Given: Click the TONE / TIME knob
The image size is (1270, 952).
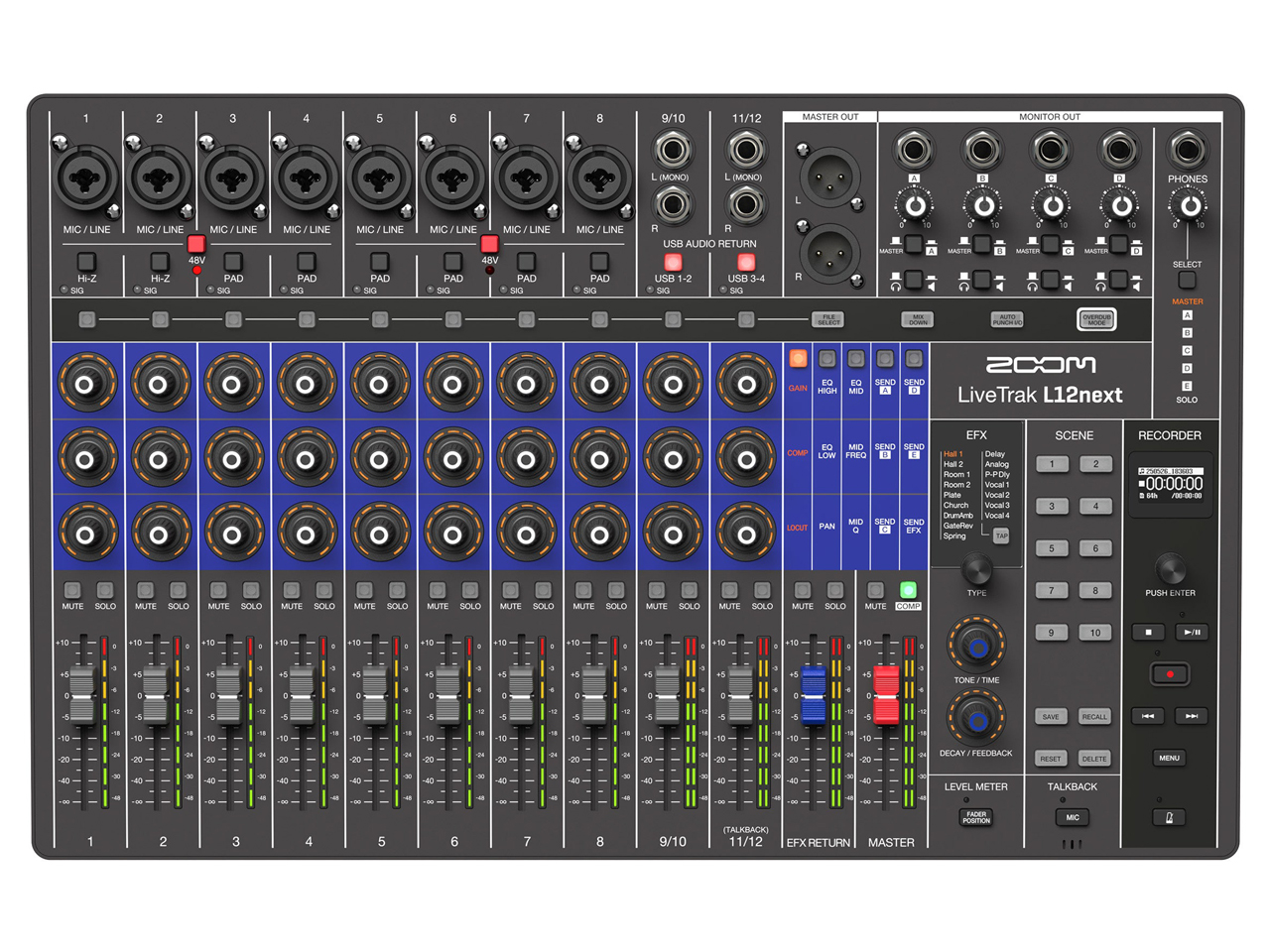Looking at the screenshot, I should point(977,645).
